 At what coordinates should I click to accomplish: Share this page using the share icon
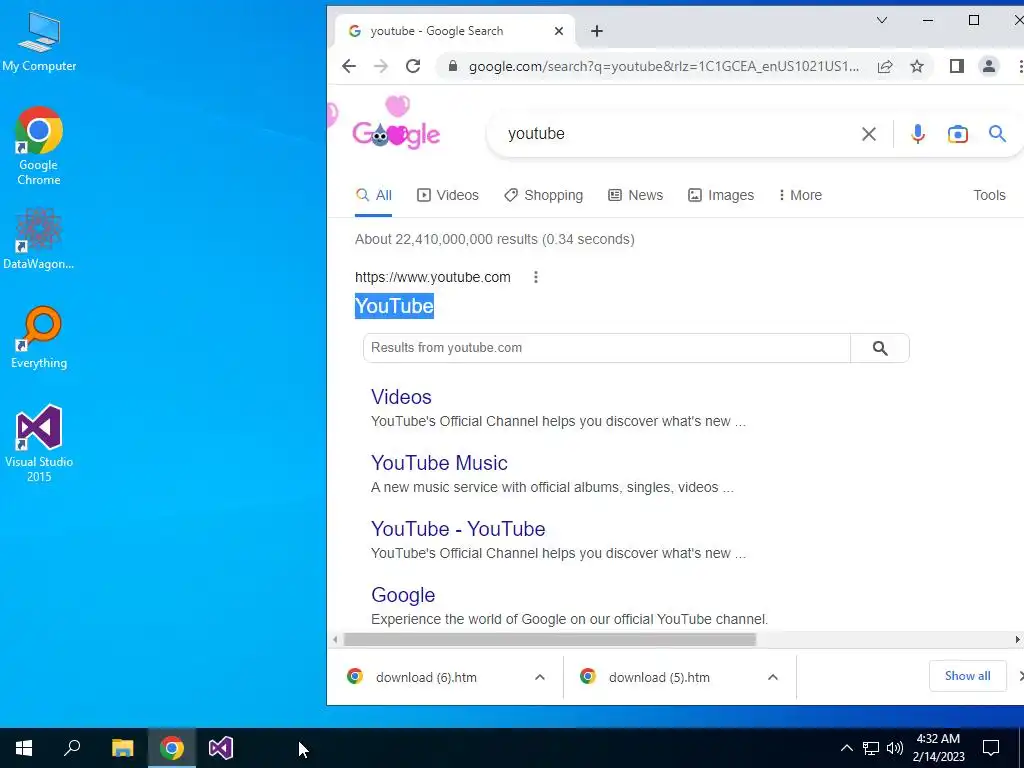pyautogui.click(x=885, y=66)
